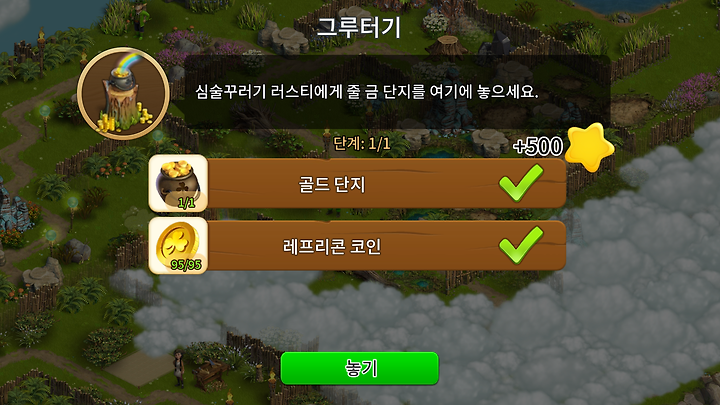Open the 레프리콘 코인 requirement row
Viewport: 720px width, 405px height.
click(357, 246)
